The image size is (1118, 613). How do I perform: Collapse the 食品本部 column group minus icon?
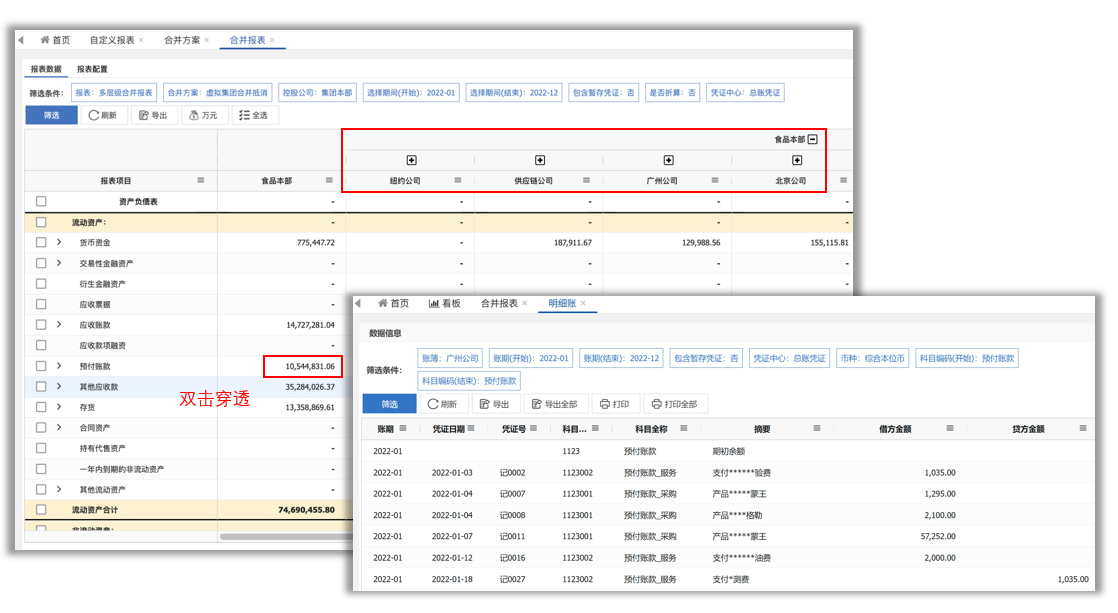[813, 139]
